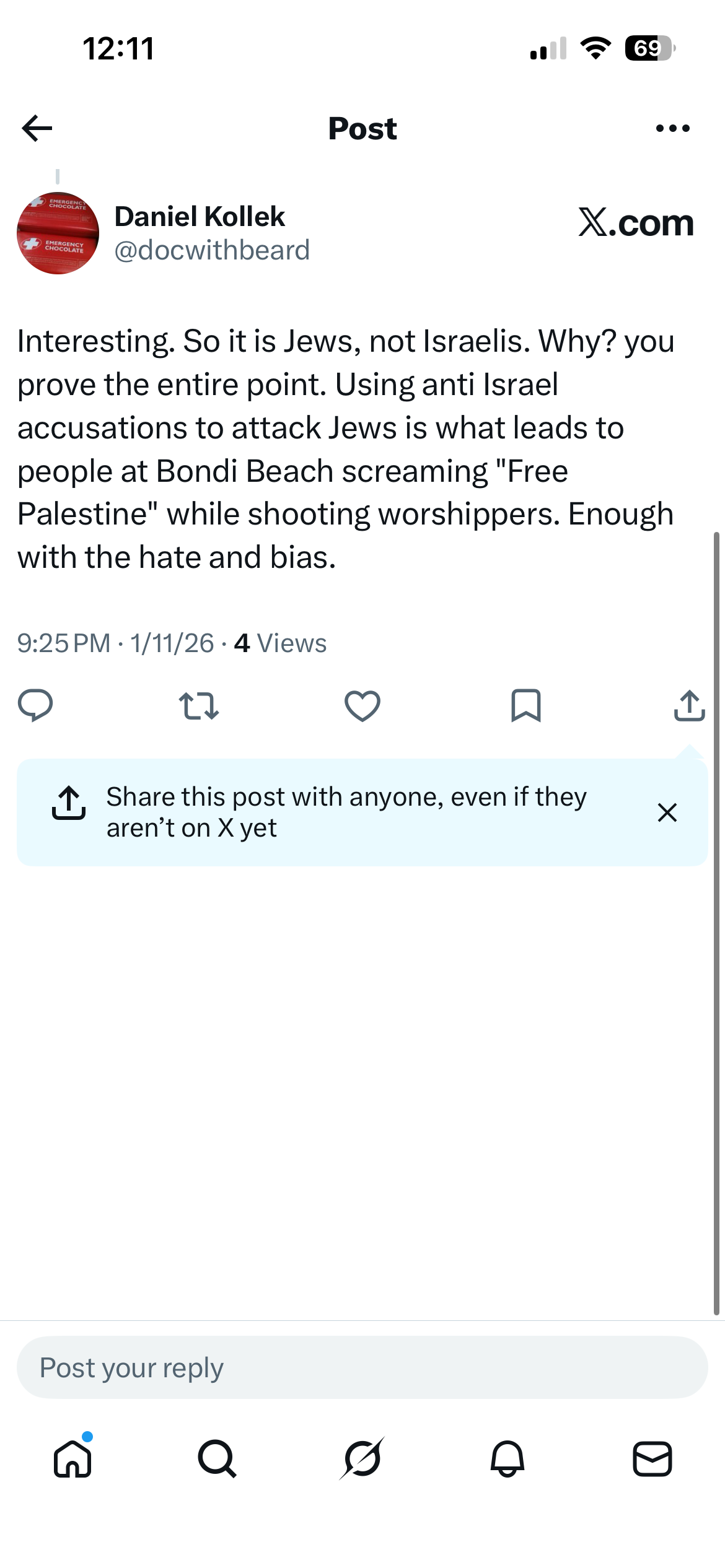Open the Grok tab icon

(362, 1458)
